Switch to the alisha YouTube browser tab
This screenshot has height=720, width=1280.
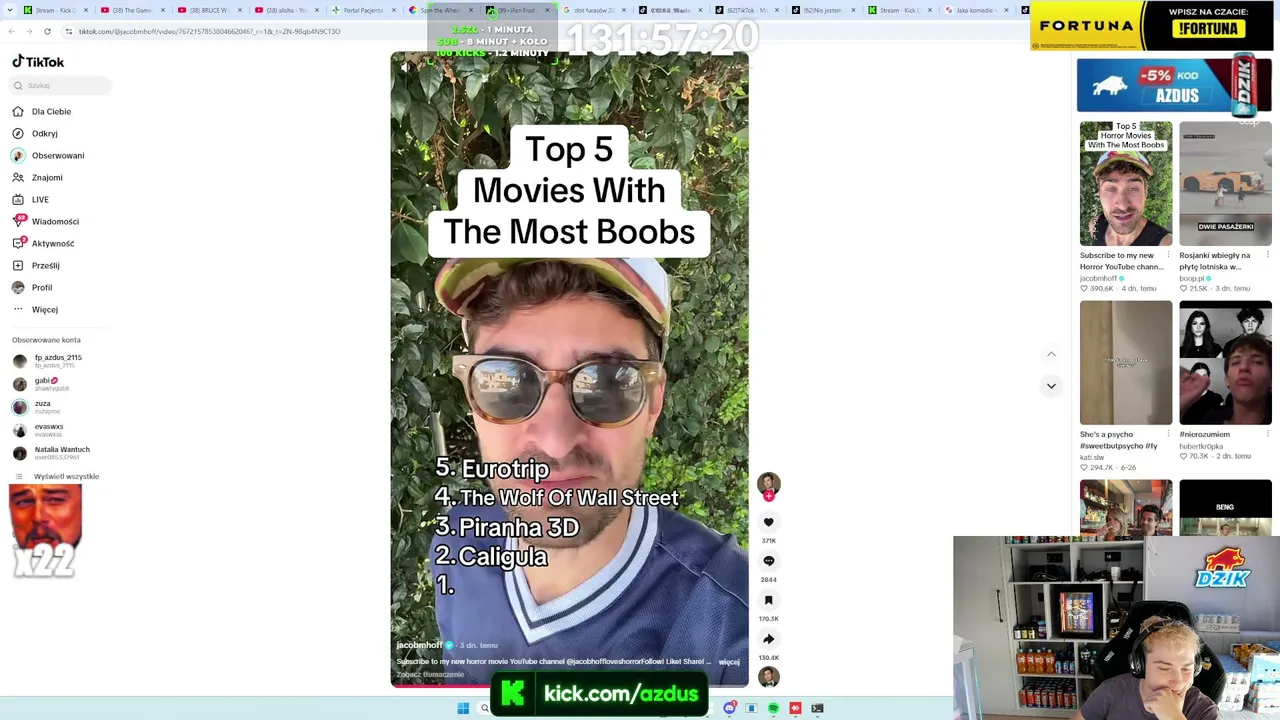point(286,10)
